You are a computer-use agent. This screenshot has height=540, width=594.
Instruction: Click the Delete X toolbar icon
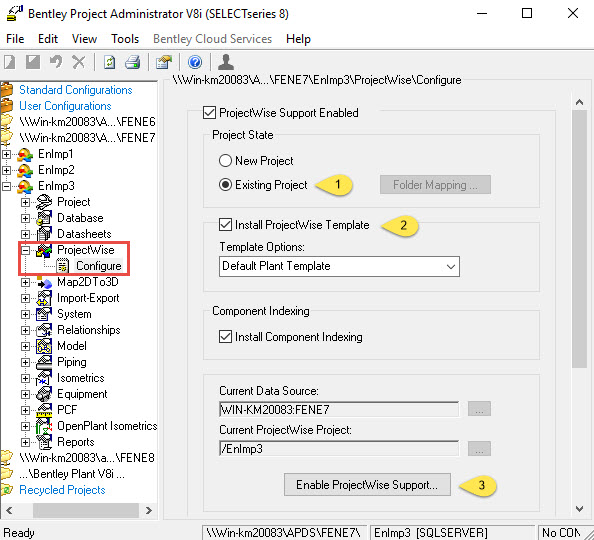[79, 62]
